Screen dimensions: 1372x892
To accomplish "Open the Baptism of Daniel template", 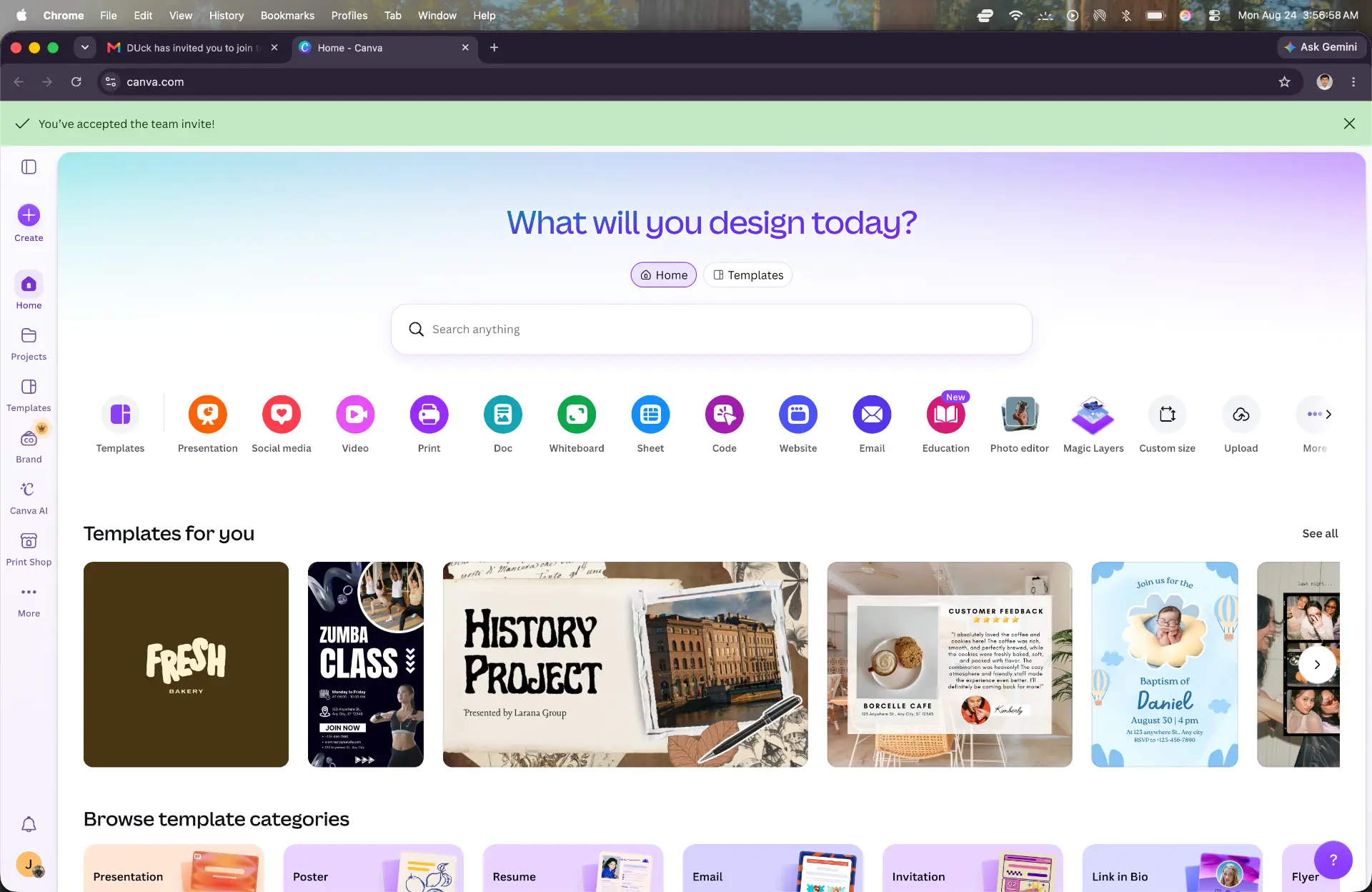I will (x=1165, y=665).
